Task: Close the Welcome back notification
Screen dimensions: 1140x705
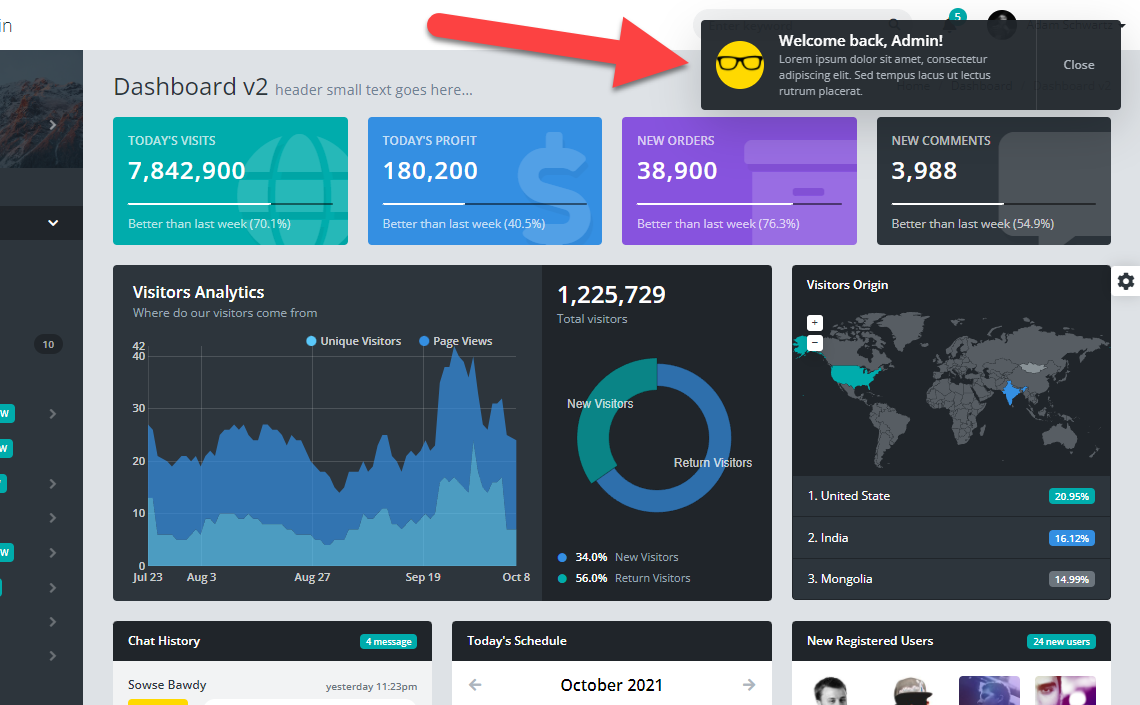Action: click(x=1078, y=65)
